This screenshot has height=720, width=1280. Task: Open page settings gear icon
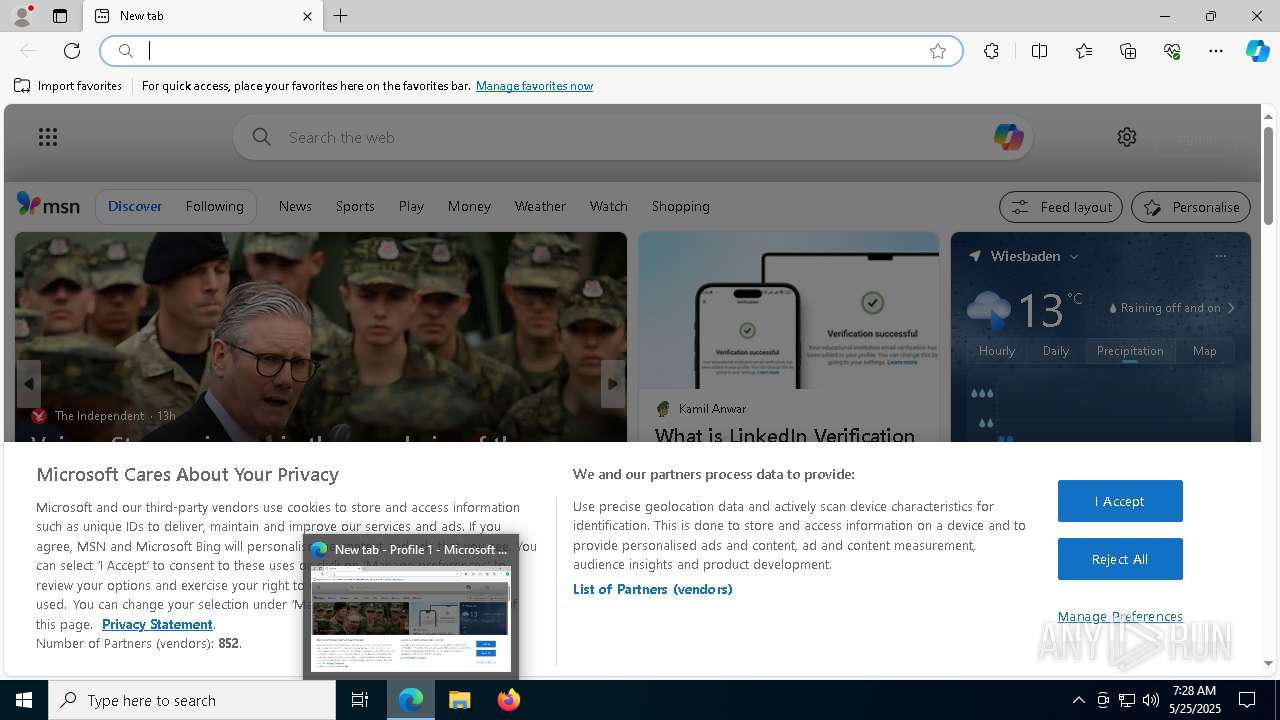click(x=1127, y=137)
